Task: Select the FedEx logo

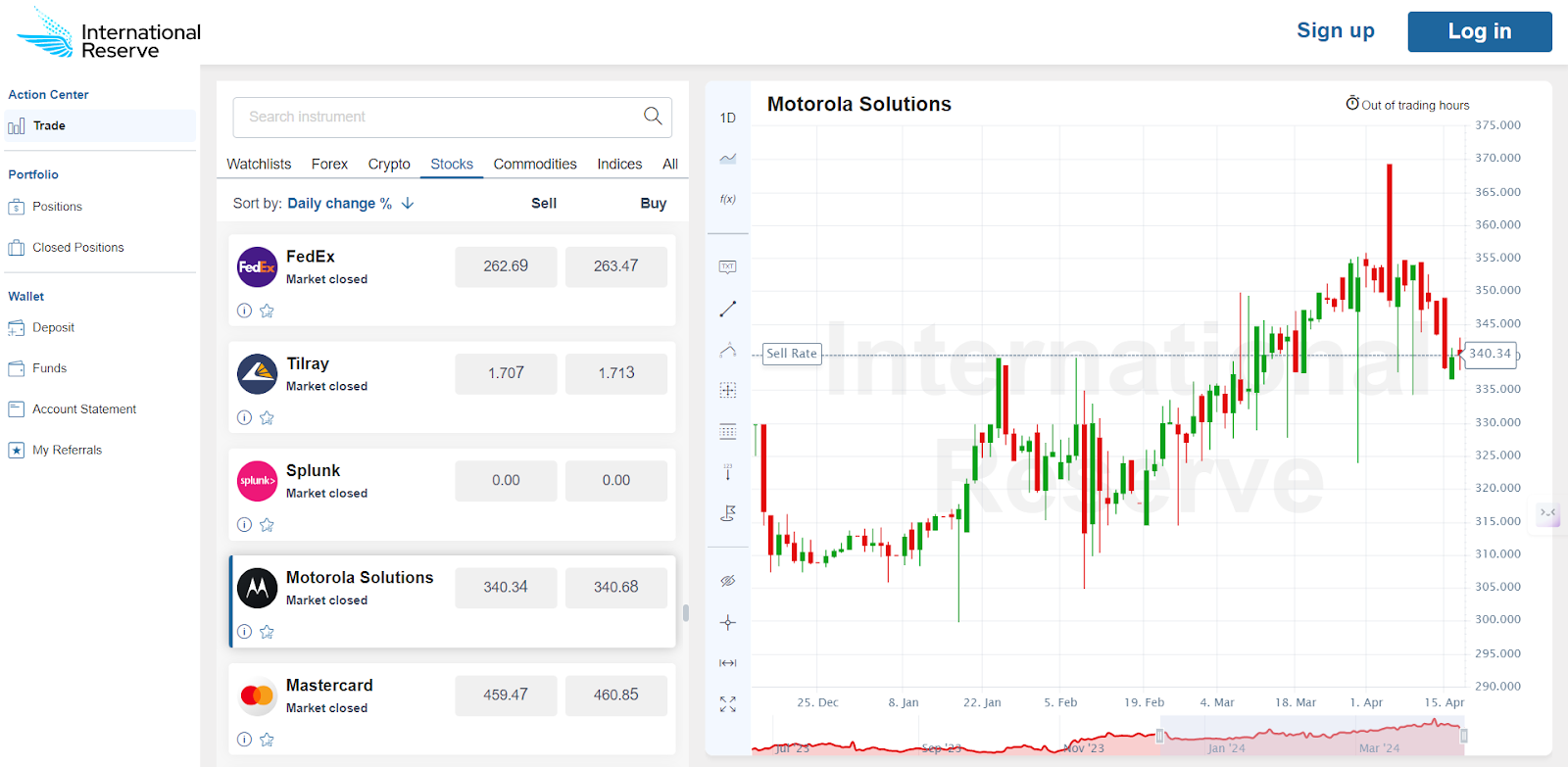Action: 257,266
